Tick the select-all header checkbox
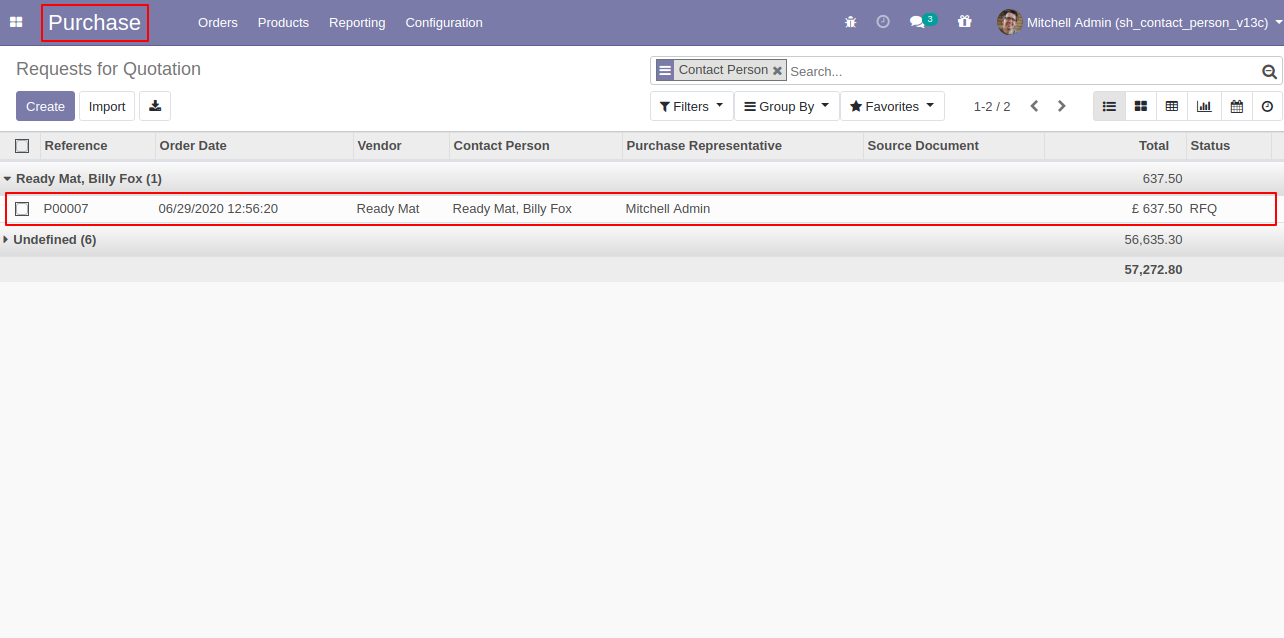1284x638 pixels. [x=22, y=146]
